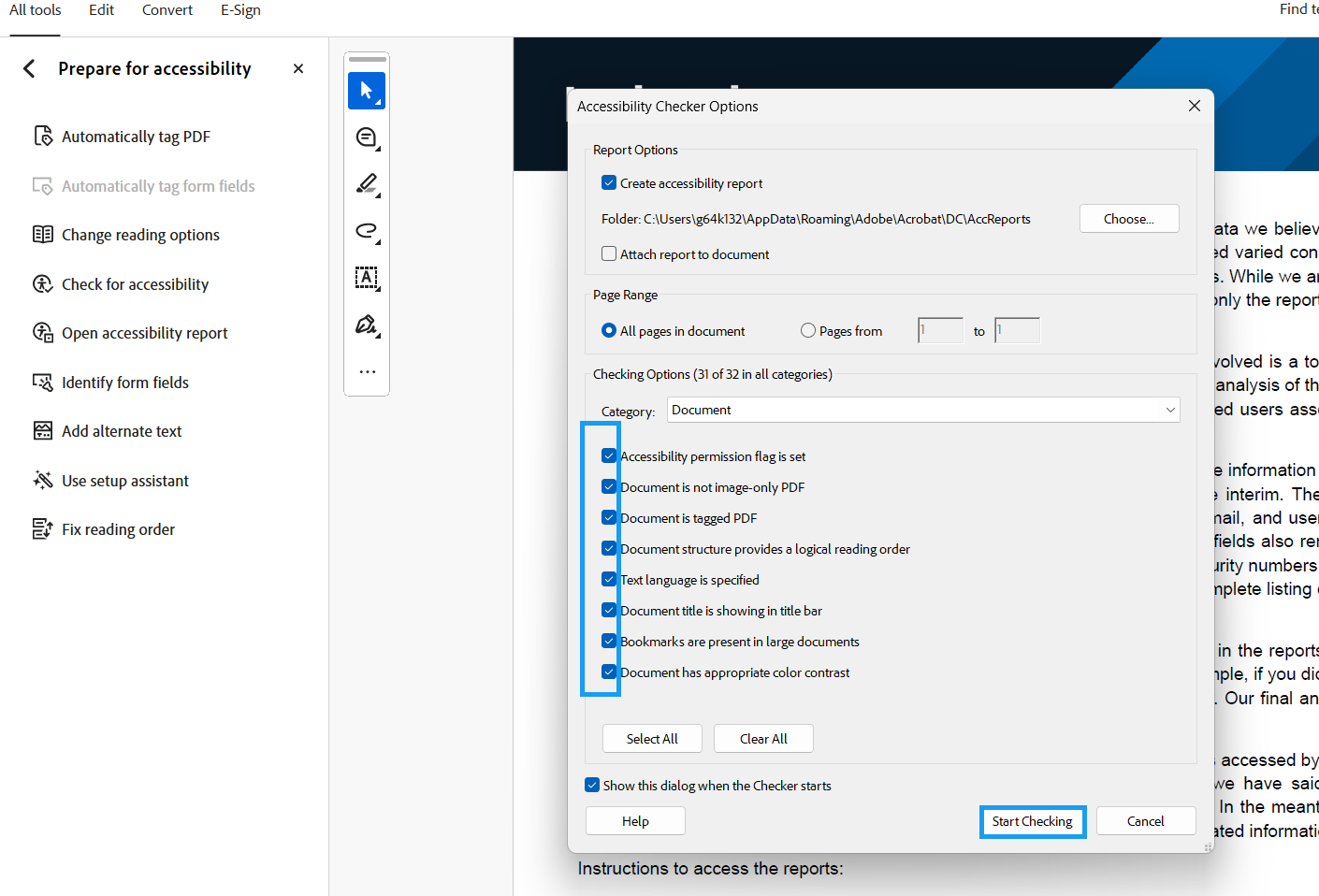Open the Category dropdown showing Document
The width and height of the screenshot is (1319, 896).
pos(923,410)
